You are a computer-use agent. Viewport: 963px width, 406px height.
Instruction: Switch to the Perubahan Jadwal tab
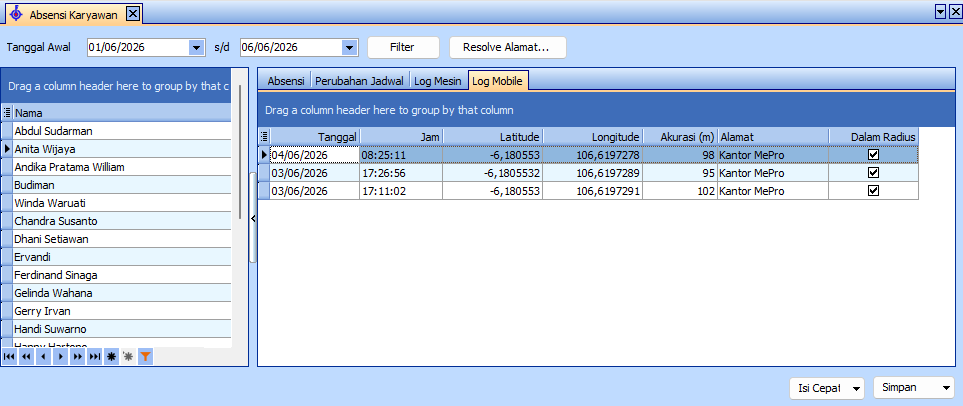pos(360,81)
